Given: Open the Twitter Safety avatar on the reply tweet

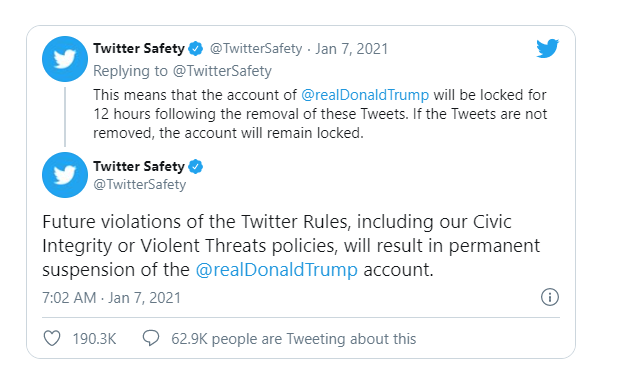Looking at the screenshot, I should point(65,59).
